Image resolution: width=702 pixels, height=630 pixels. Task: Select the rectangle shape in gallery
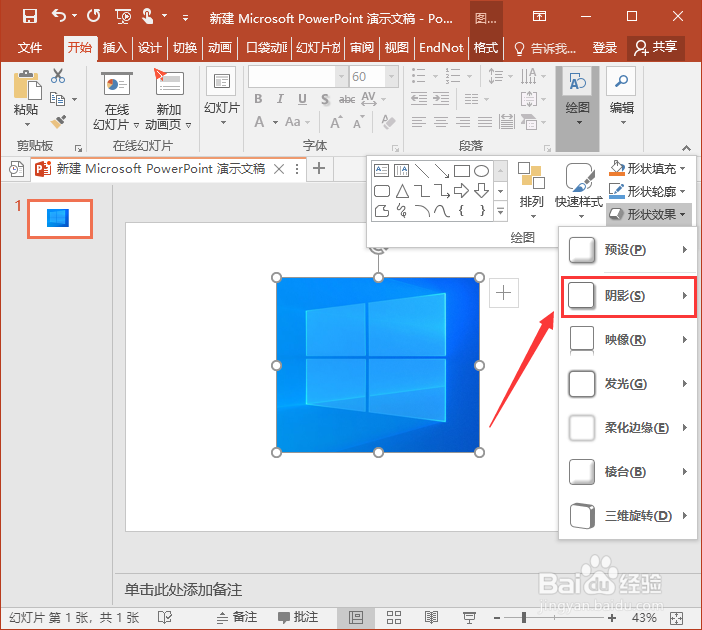click(462, 171)
